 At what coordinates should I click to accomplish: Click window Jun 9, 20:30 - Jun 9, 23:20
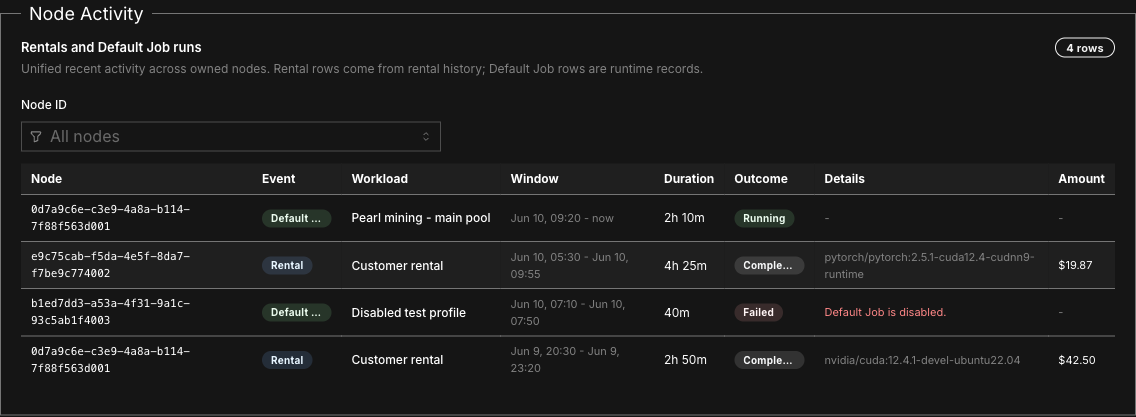[x=565, y=360]
